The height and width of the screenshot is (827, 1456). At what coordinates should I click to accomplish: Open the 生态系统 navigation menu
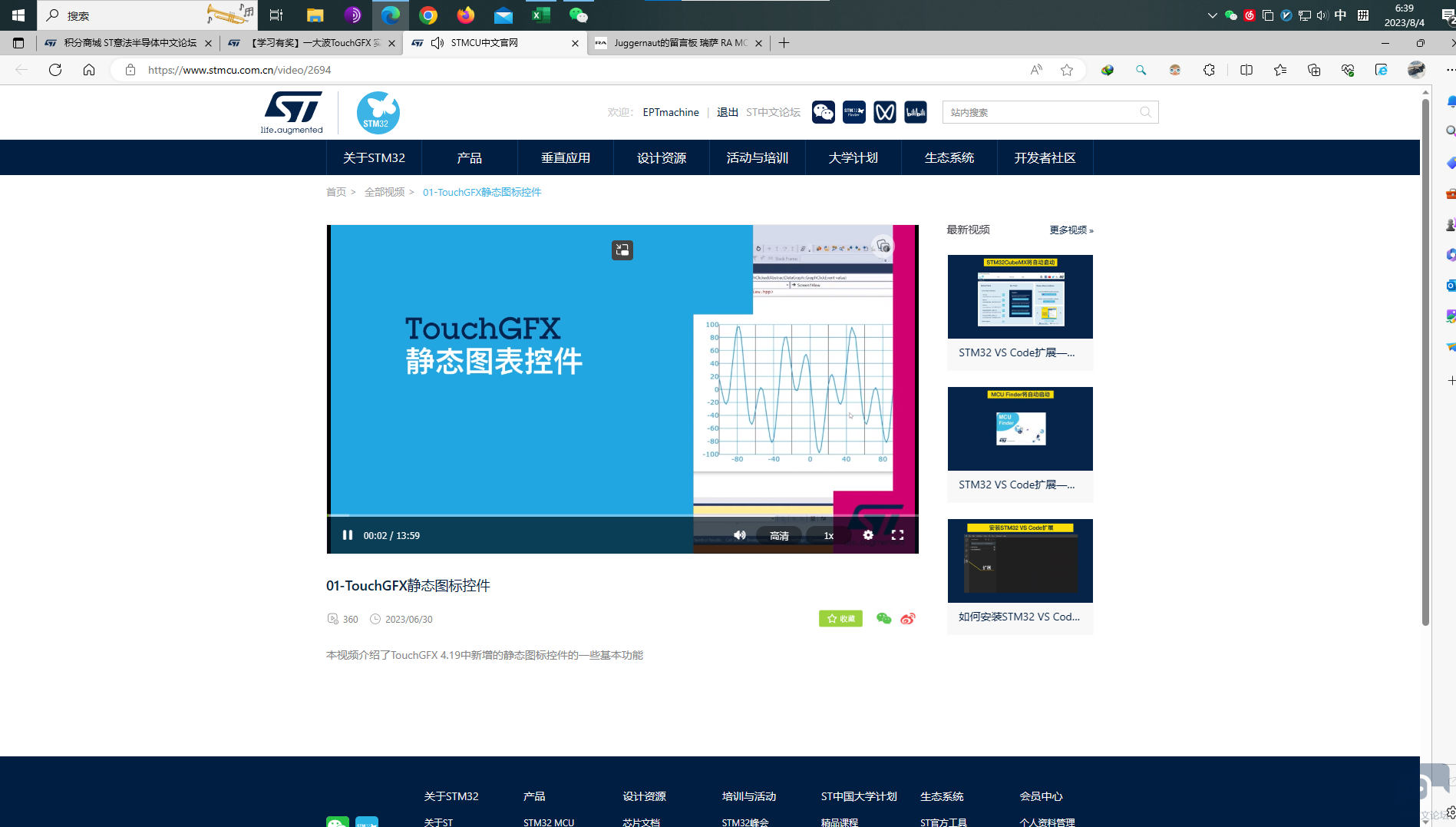(949, 157)
